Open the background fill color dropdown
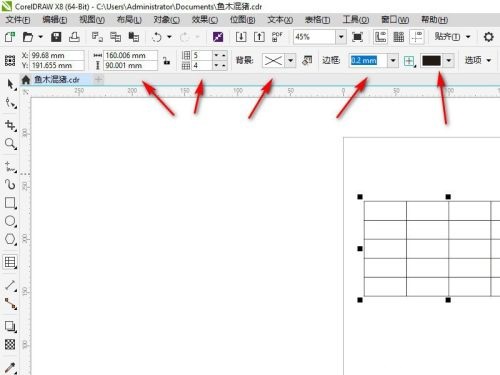Viewport: 500px width, 375px height. tap(291, 61)
